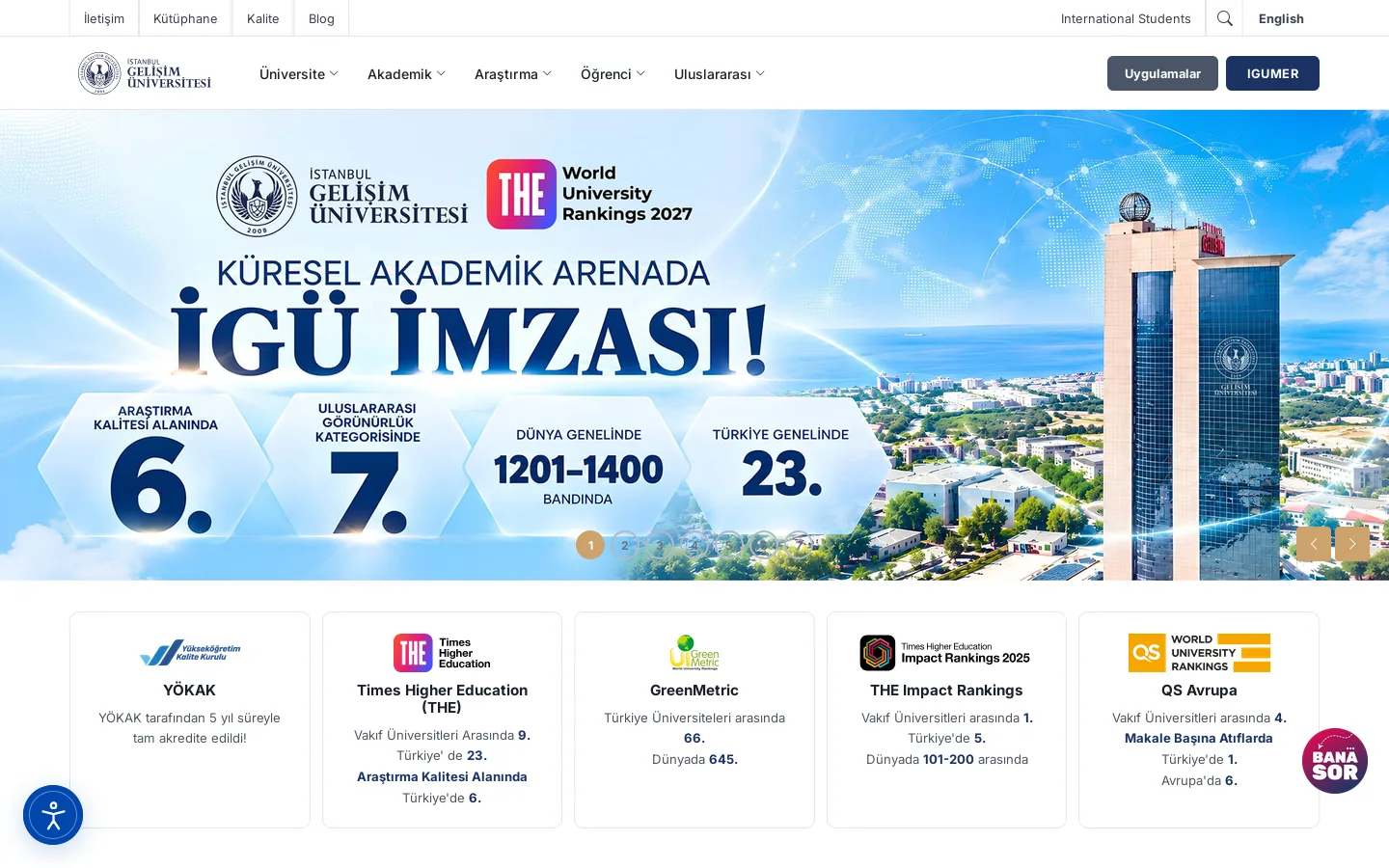The image size is (1389, 868).
Task: Open the search magnifier icon
Action: [1224, 18]
